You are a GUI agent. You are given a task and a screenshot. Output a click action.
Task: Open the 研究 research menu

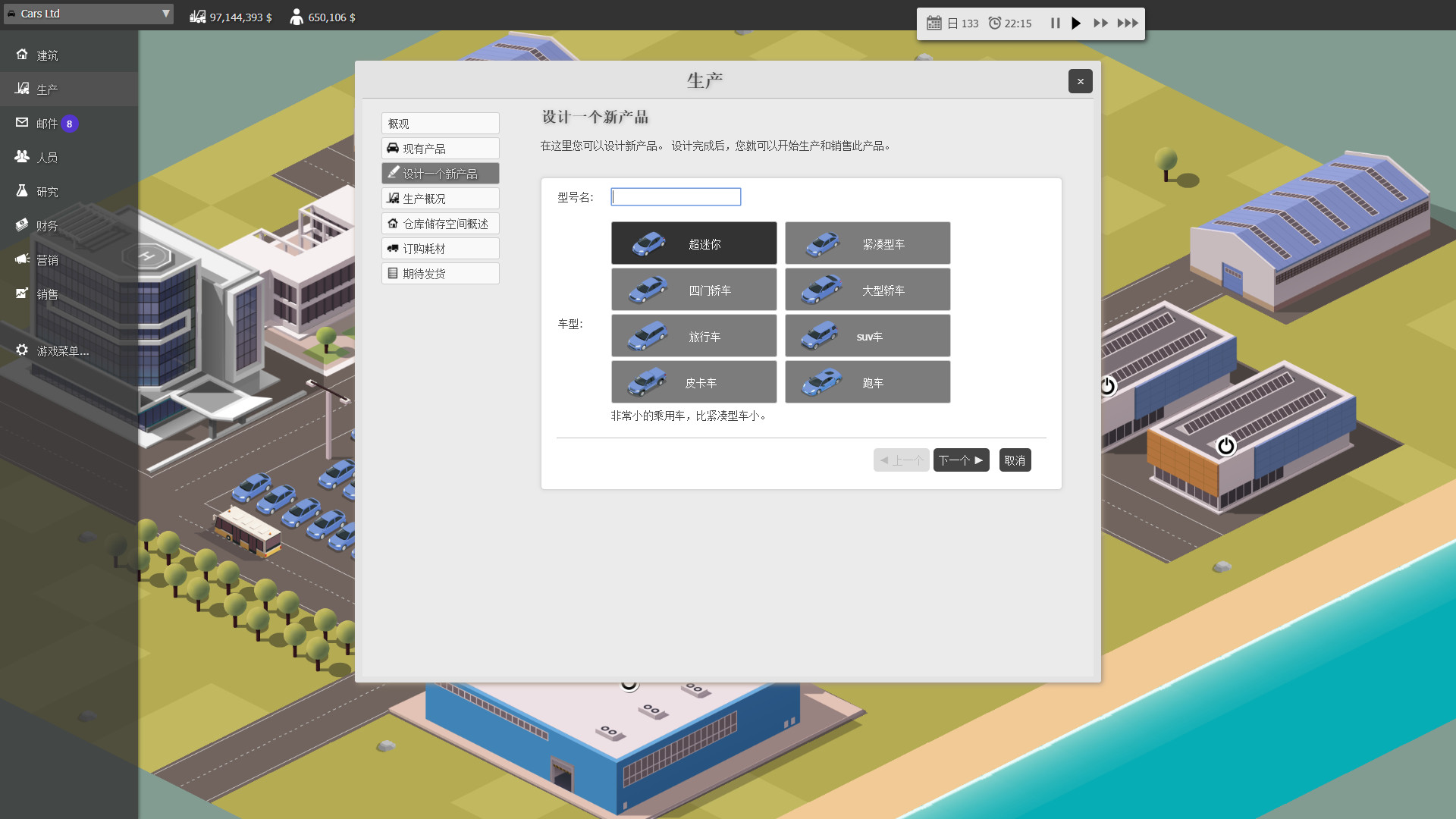point(69,191)
